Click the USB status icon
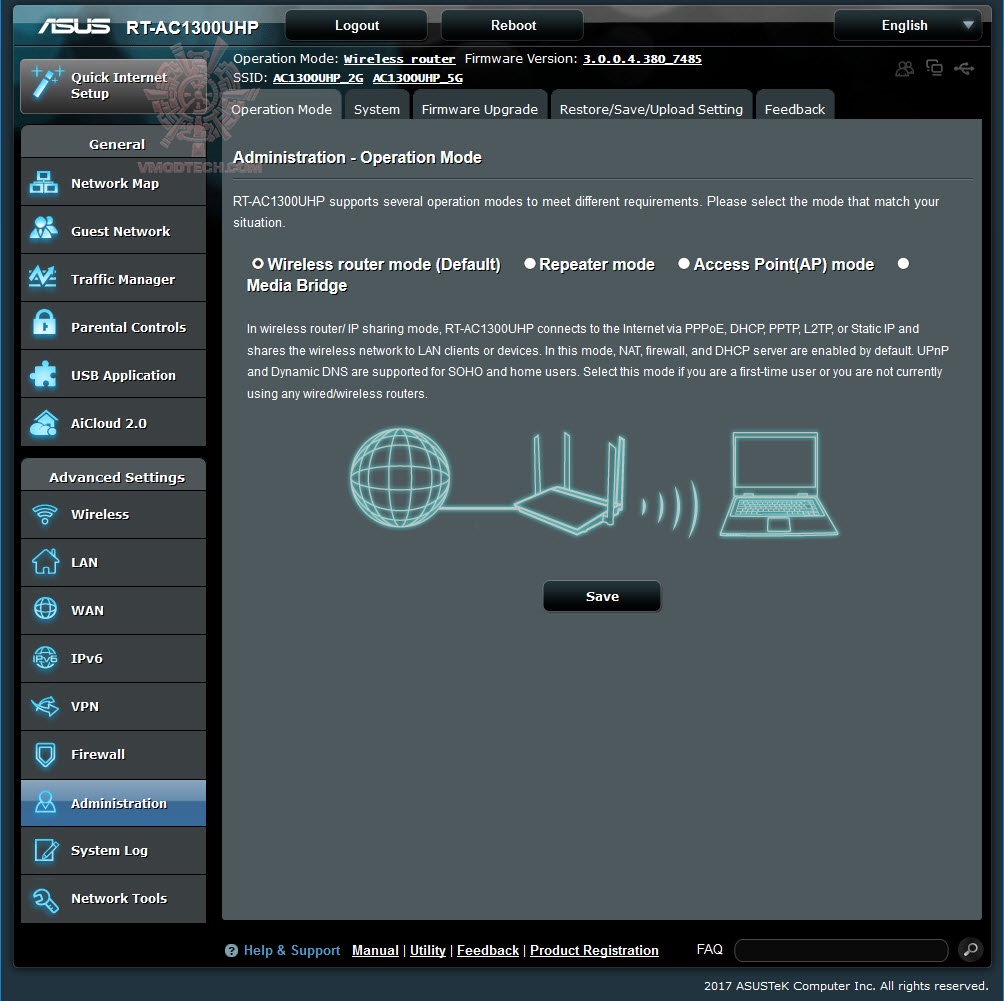The width and height of the screenshot is (1004, 1001). tap(964, 68)
